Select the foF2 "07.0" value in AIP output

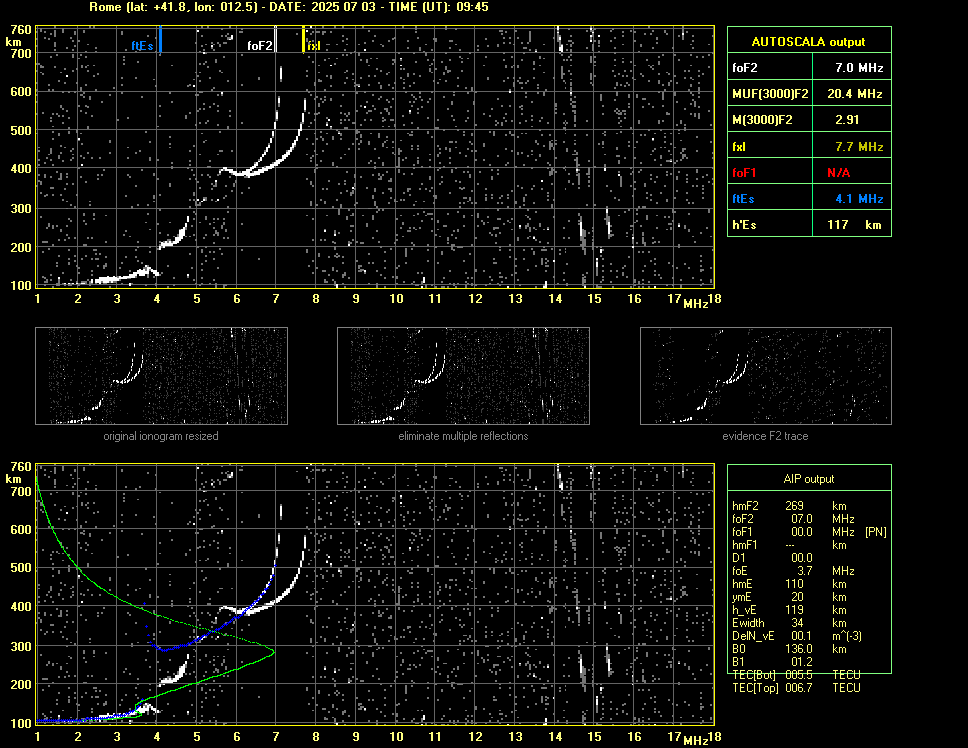pos(802,518)
